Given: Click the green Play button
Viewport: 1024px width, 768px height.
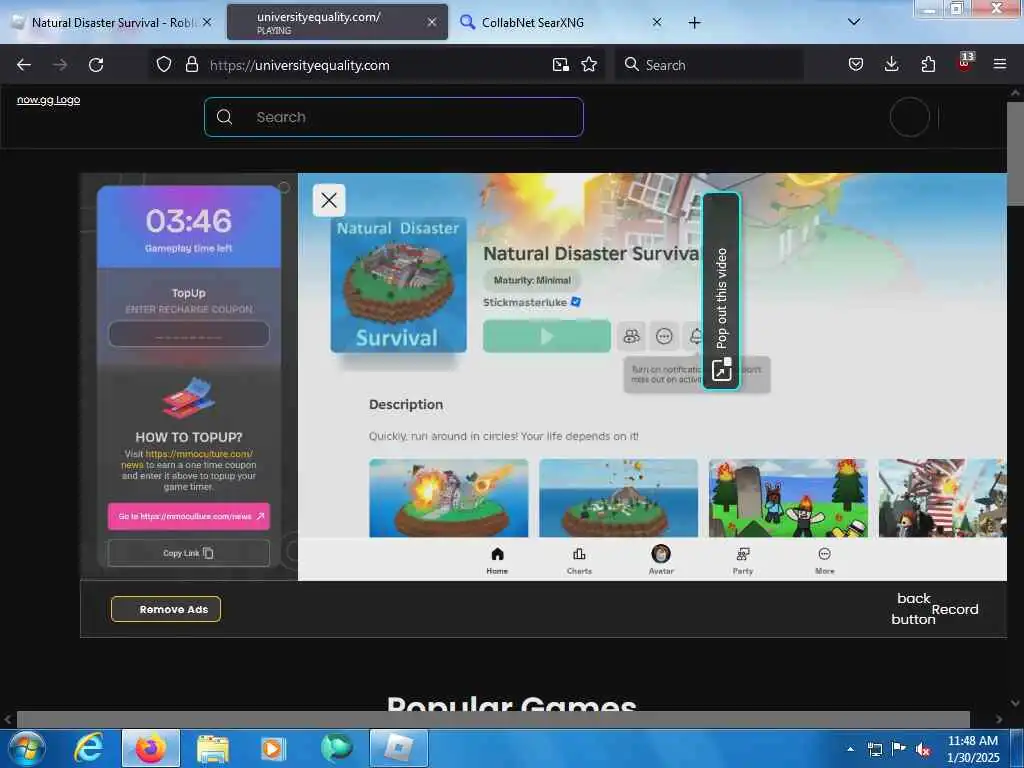Looking at the screenshot, I should pos(547,336).
